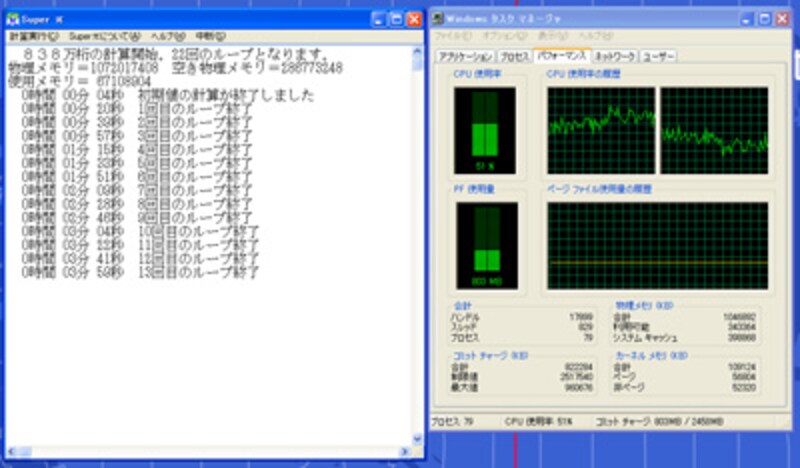Switch to the アプリケーション tab

(x=466, y=56)
